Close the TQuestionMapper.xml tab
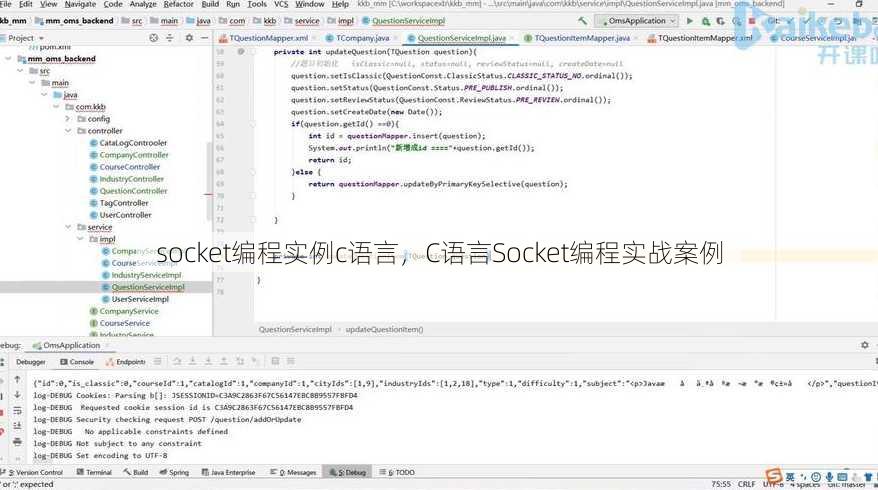This screenshot has width=878, height=490. click(313, 38)
